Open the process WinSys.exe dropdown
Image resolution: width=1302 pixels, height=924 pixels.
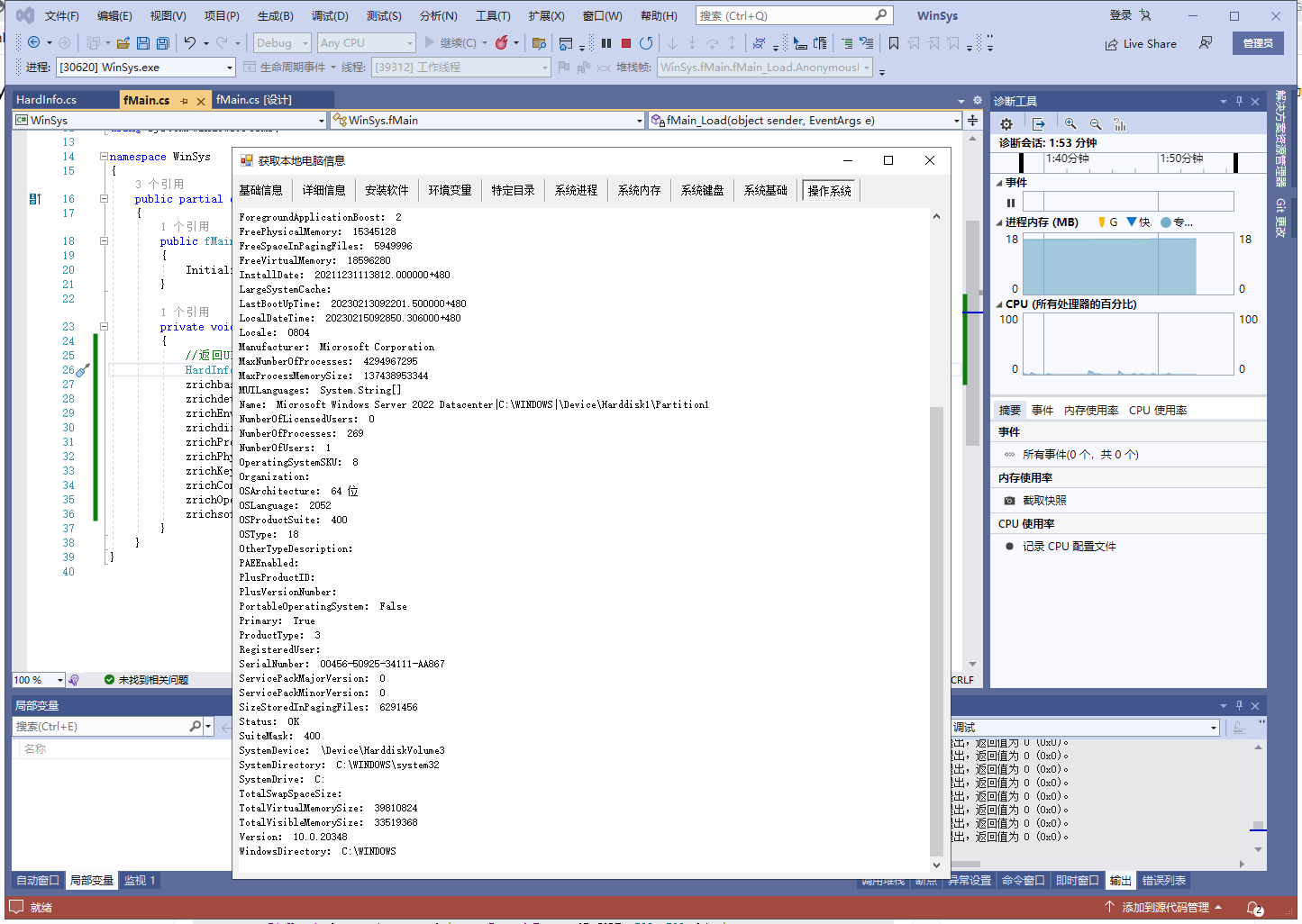(x=145, y=68)
